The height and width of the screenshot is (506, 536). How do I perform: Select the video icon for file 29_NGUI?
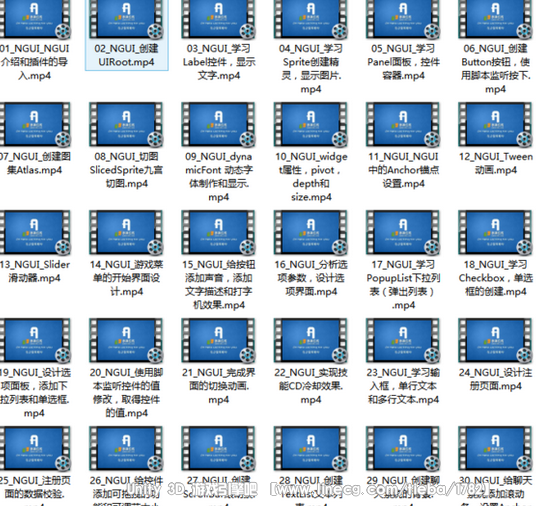(x=403, y=449)
